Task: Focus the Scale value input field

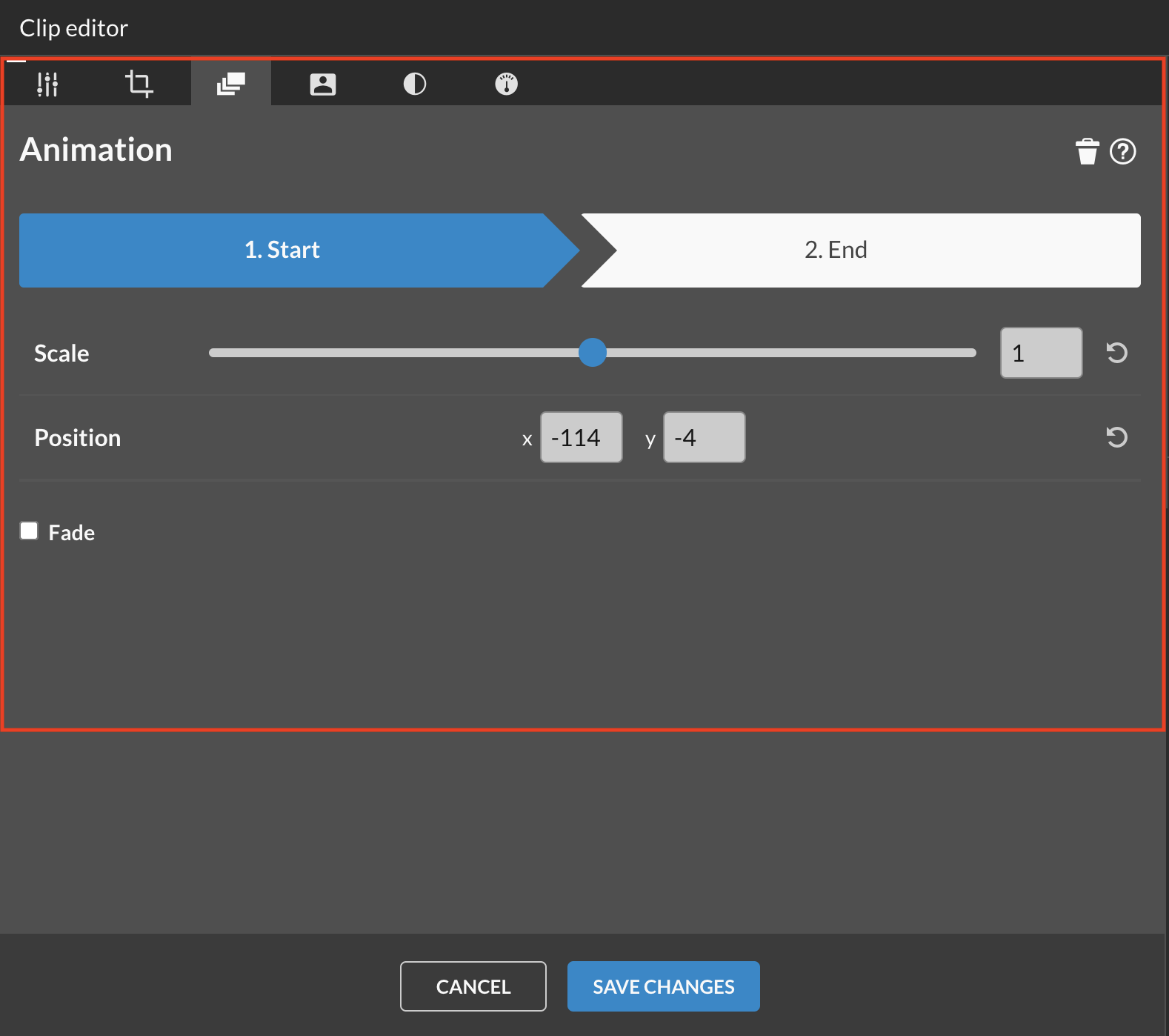Action: pos(1041,353)
